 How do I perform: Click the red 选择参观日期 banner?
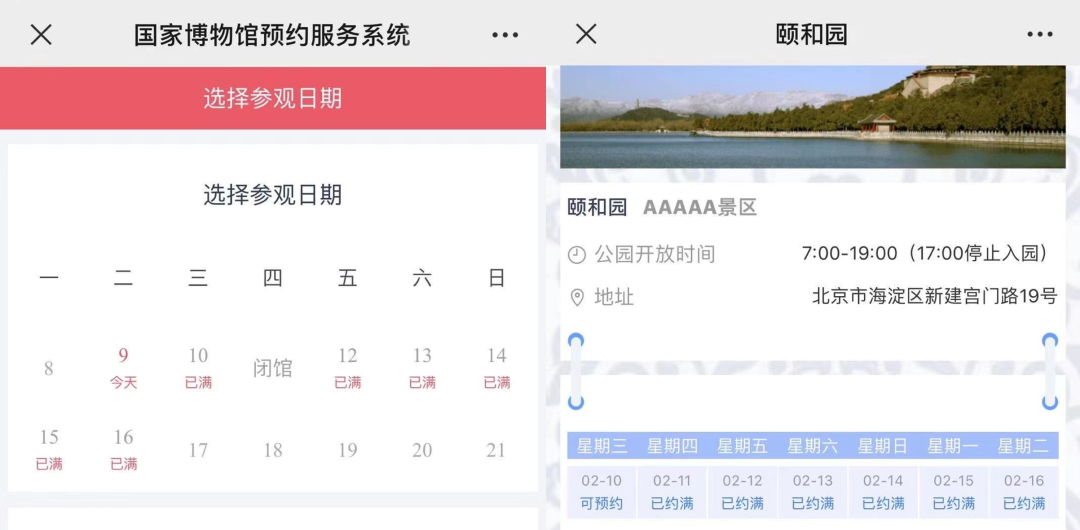[x=273, y=98]
